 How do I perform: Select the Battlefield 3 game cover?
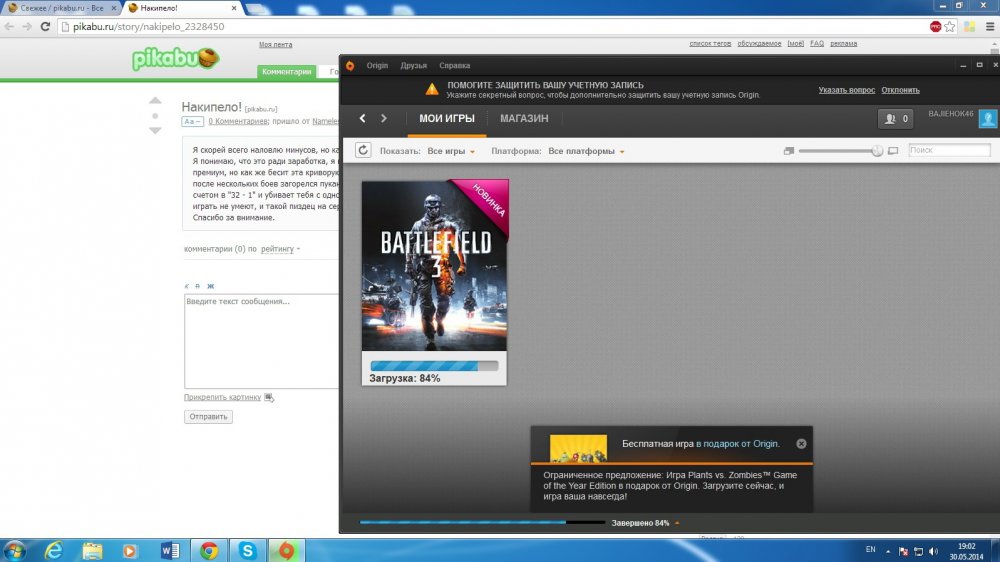pos(435,266)
